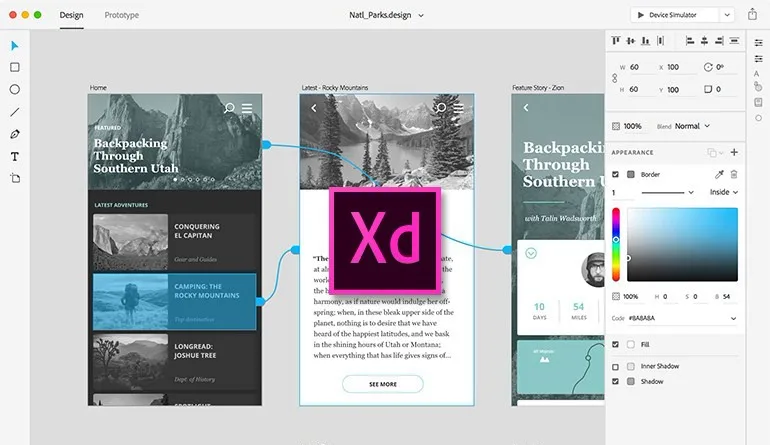Click the X position field
The image size is (770, 445).
(x=680, y=67)
